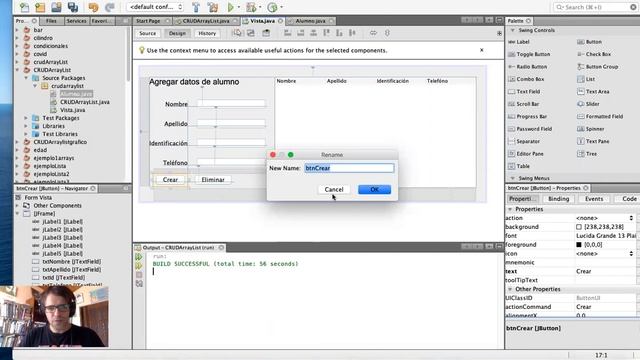Open the icon property dropdown
640x360 pixels.
(x=631, y=253)
